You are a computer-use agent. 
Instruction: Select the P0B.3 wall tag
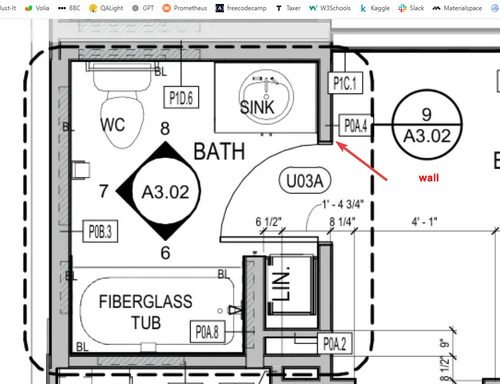coord(100,231)
